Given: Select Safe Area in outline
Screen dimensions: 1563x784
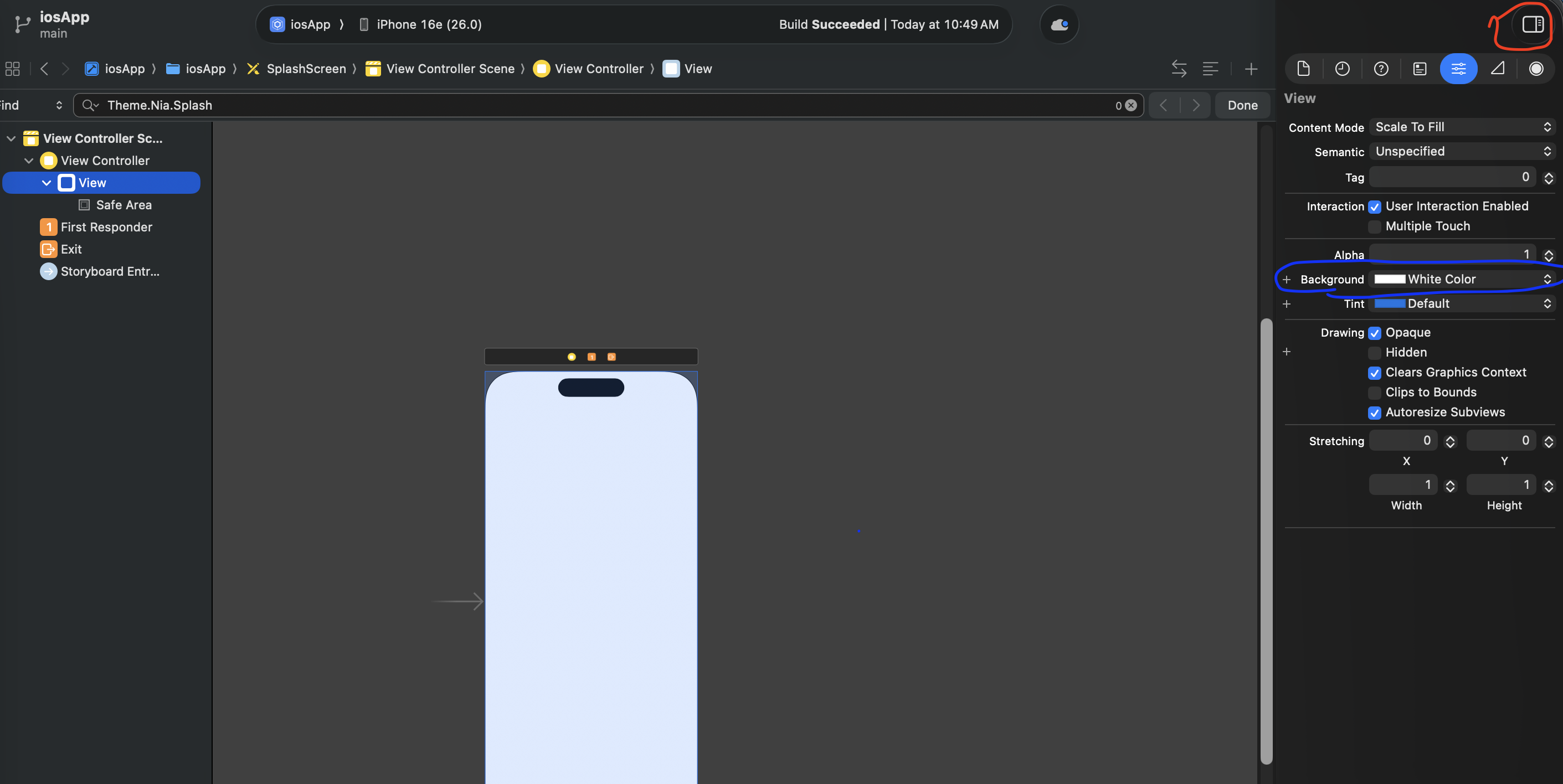Looking at the screenshot, I should [x=123, y=205].
